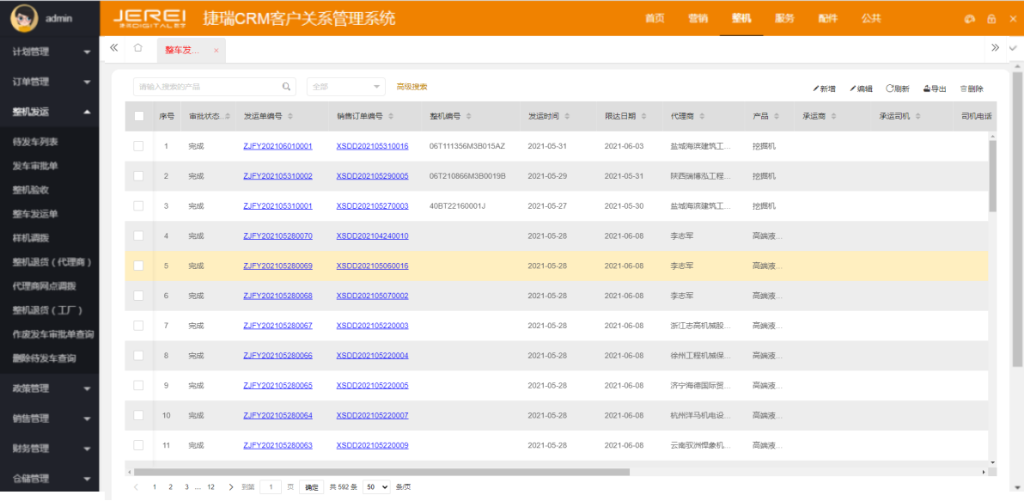Screen dimensions: 1024x501
Task: Open the 50 per-page size dropdown
Action: point(376,487)
